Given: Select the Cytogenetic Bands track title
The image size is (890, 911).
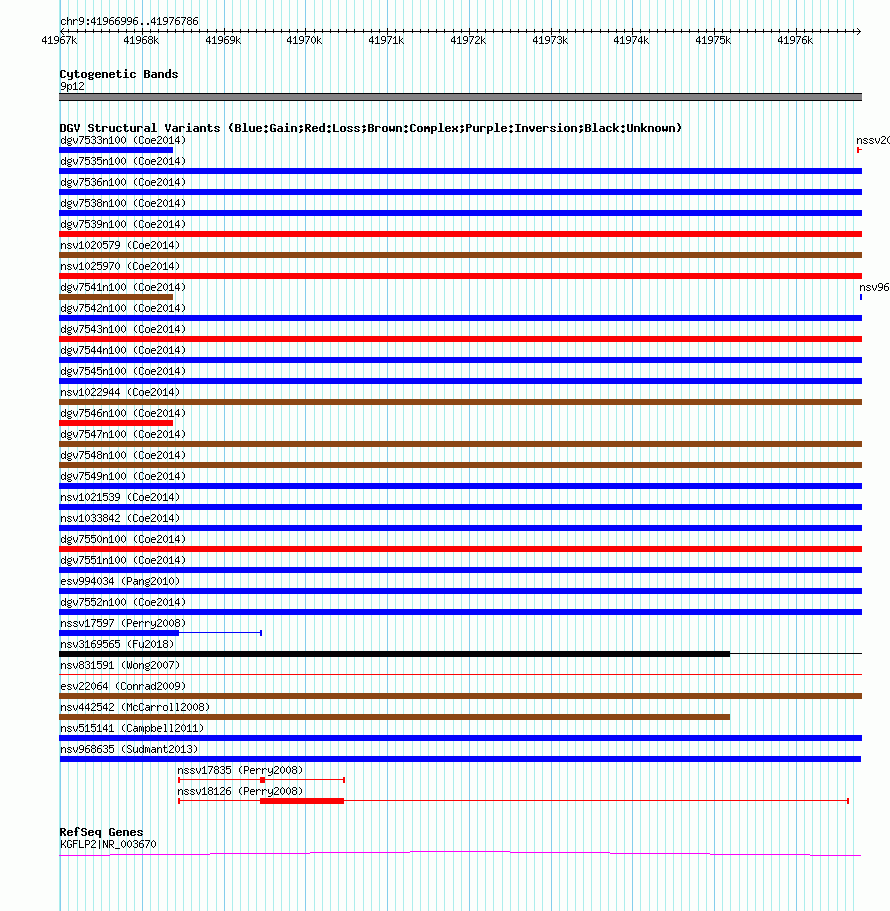Looking at the screenshot, I should [x=119, y=74].
